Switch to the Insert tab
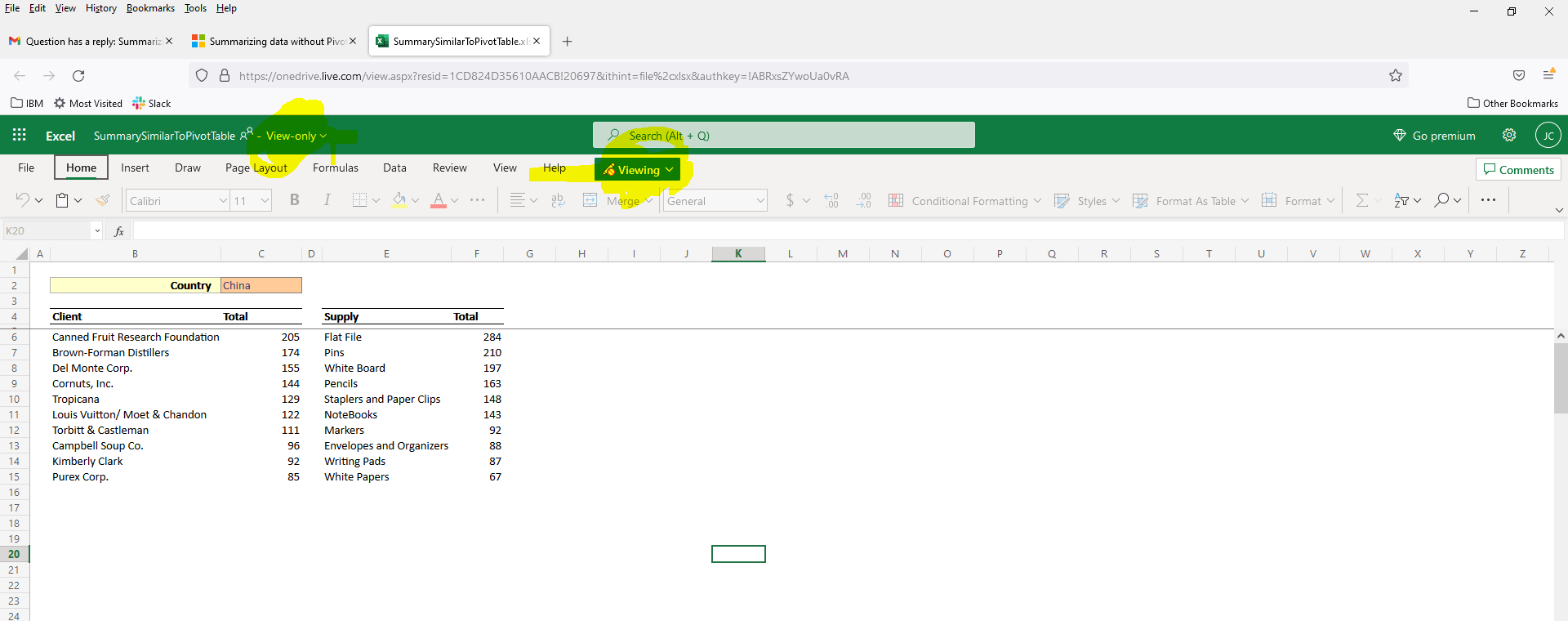This screenshot has height=621, width=1568. [135, 168]
